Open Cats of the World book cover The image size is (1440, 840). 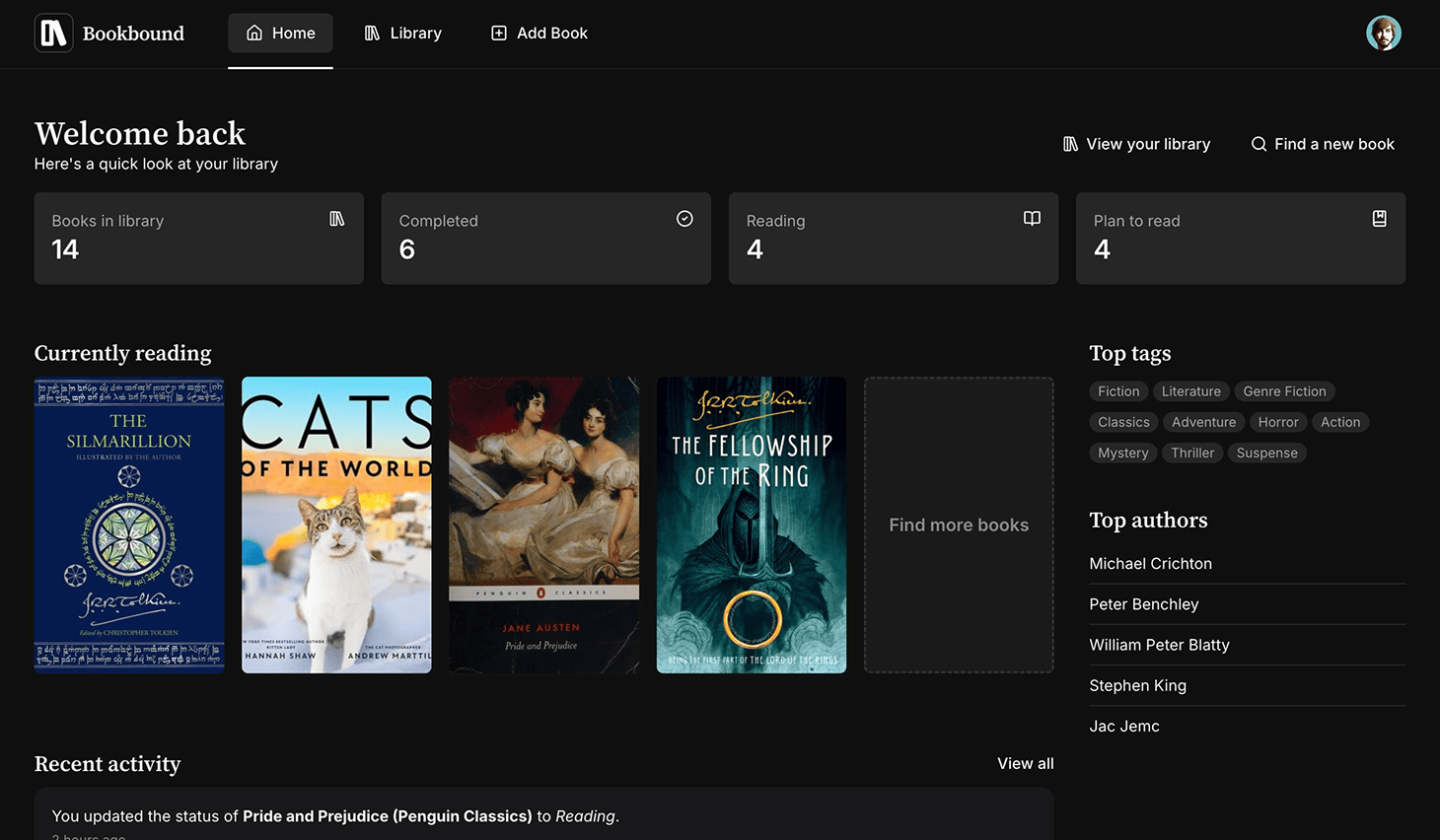click(x=336, y=525)
